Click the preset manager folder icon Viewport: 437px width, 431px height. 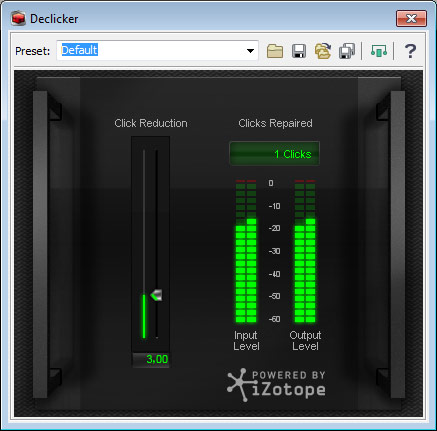click(x=323, y=51)
